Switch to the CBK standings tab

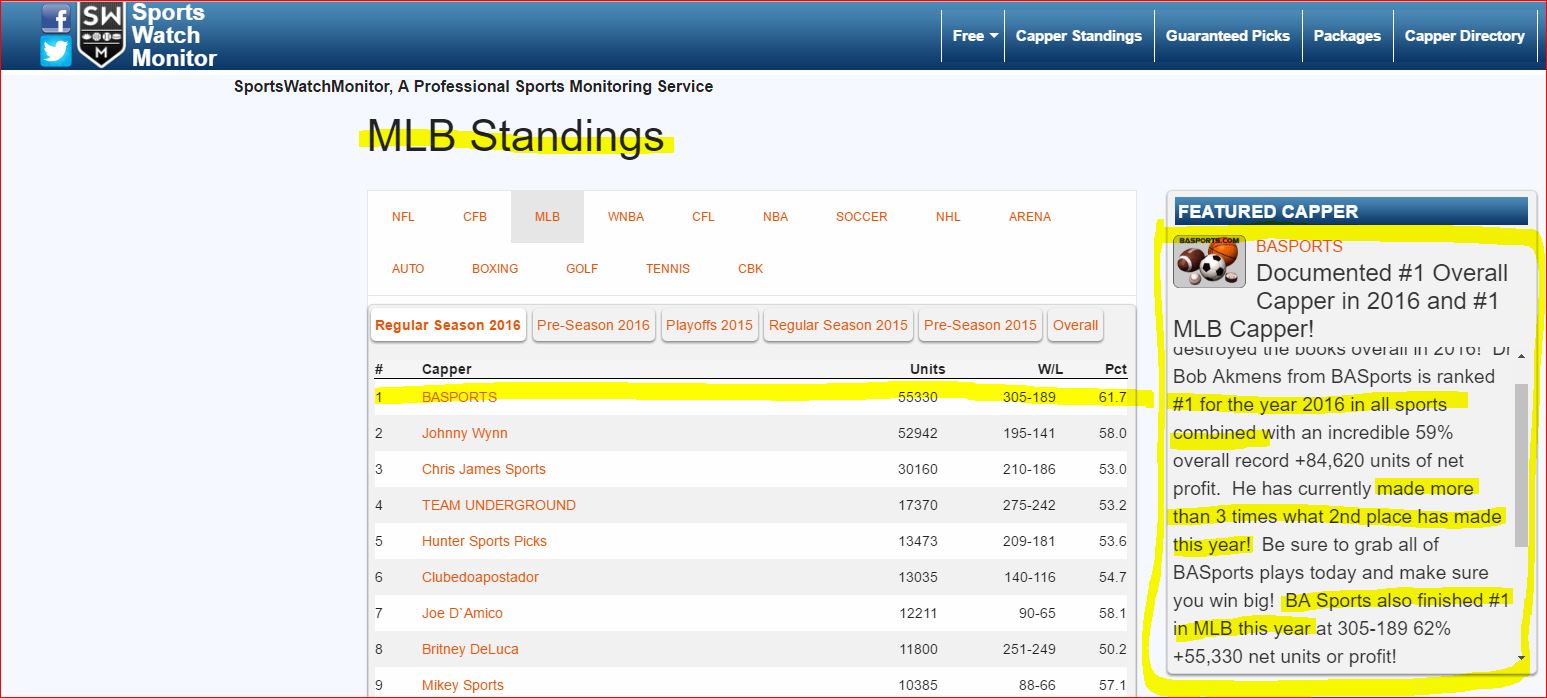pos(750,269)
